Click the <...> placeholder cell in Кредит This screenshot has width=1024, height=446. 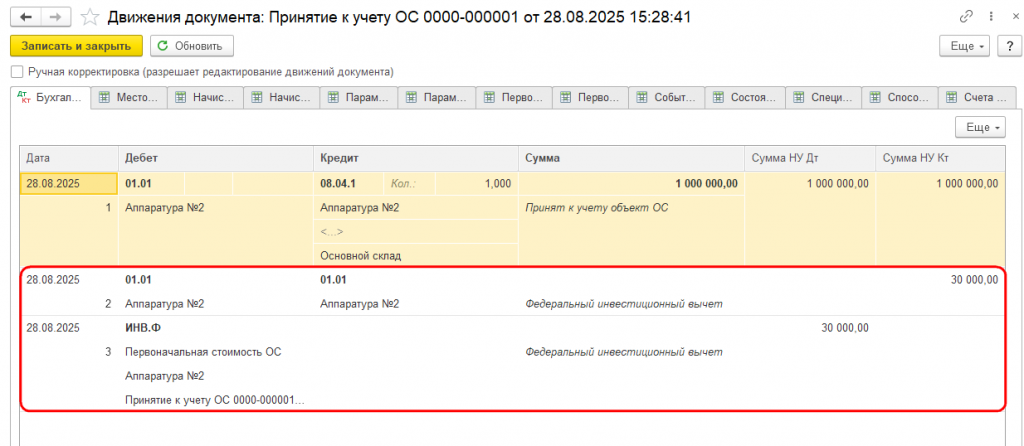(417, 232)
